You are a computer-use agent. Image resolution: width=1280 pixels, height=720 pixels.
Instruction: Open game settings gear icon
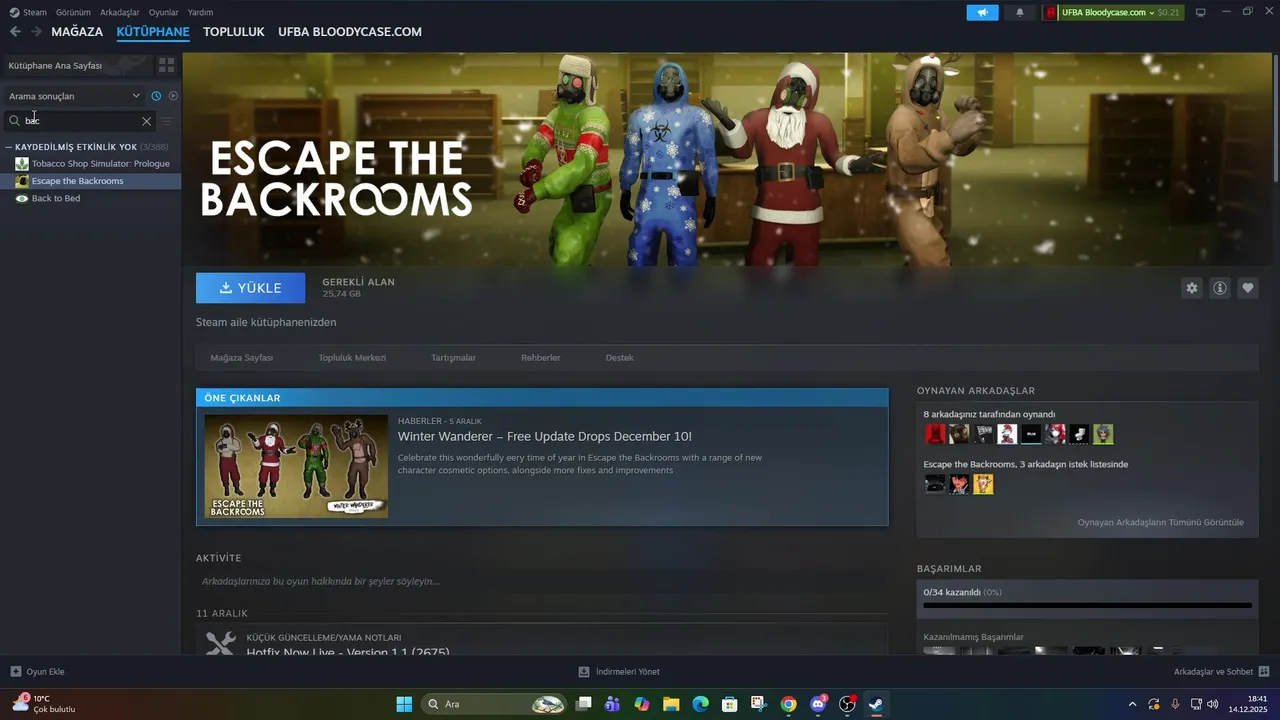(x=1192, y=288)
